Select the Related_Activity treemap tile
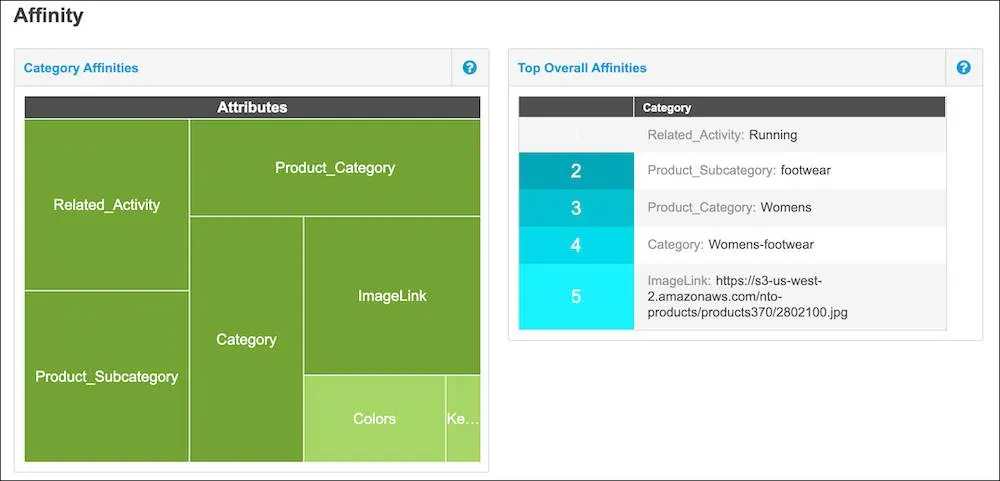Screen dimensions: 1000x481 click(107, 205)
